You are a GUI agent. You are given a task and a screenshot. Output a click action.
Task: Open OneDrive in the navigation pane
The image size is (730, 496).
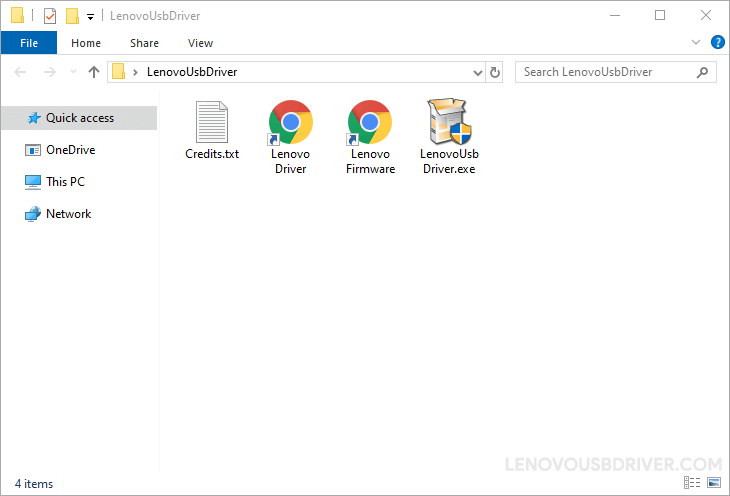pos(70,150)
